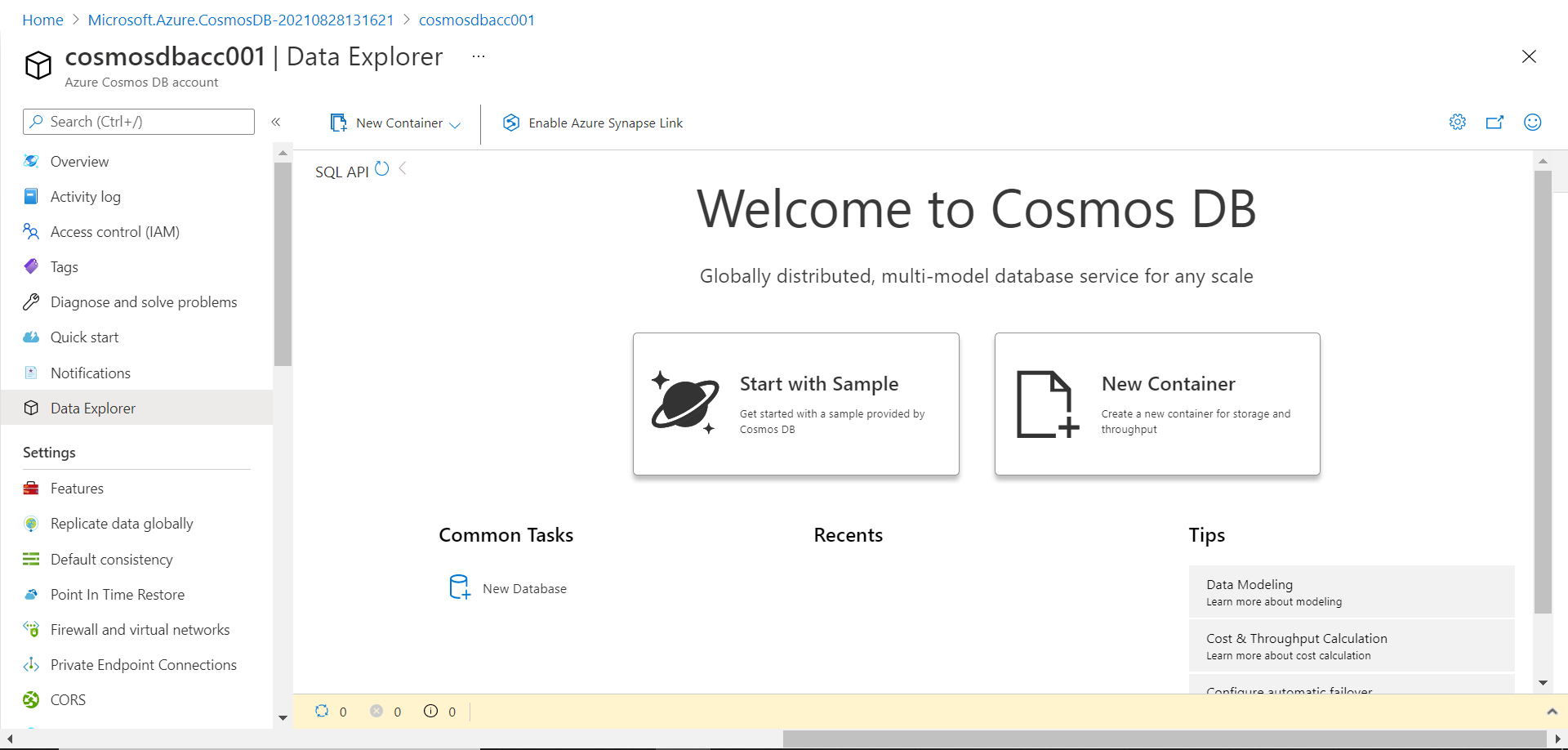The image size is (1568, 750).
Task: Open Data Explorer settings gear
Action: coord(1458,122)
